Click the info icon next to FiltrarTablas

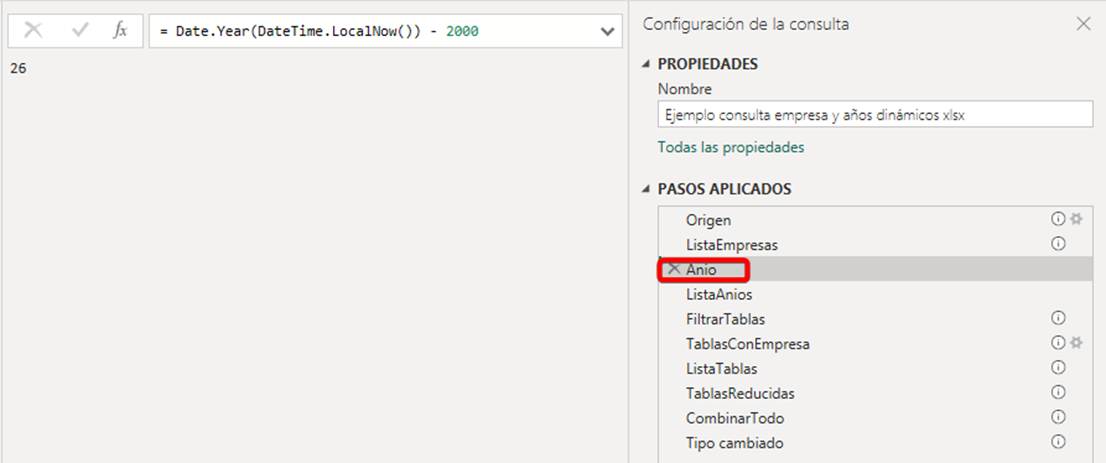click(1058, 318)
